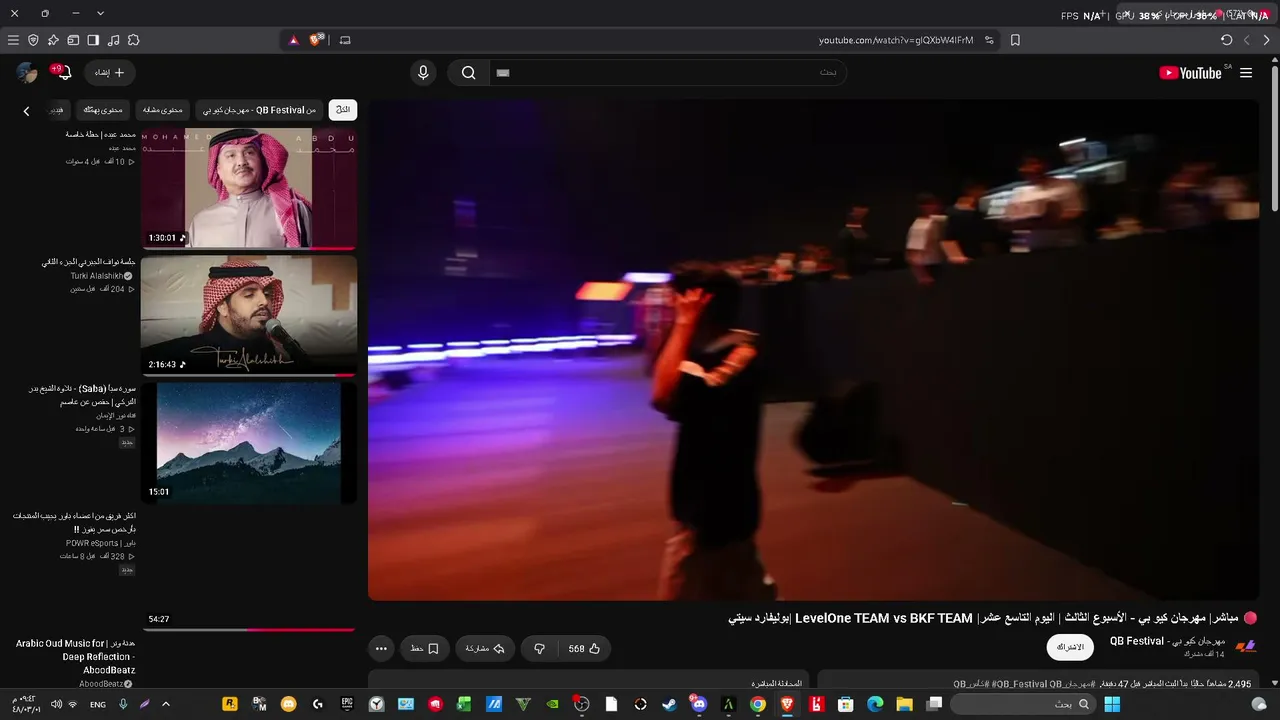Save the video to a playlist
1280x720 pixels.
[425, 649]
